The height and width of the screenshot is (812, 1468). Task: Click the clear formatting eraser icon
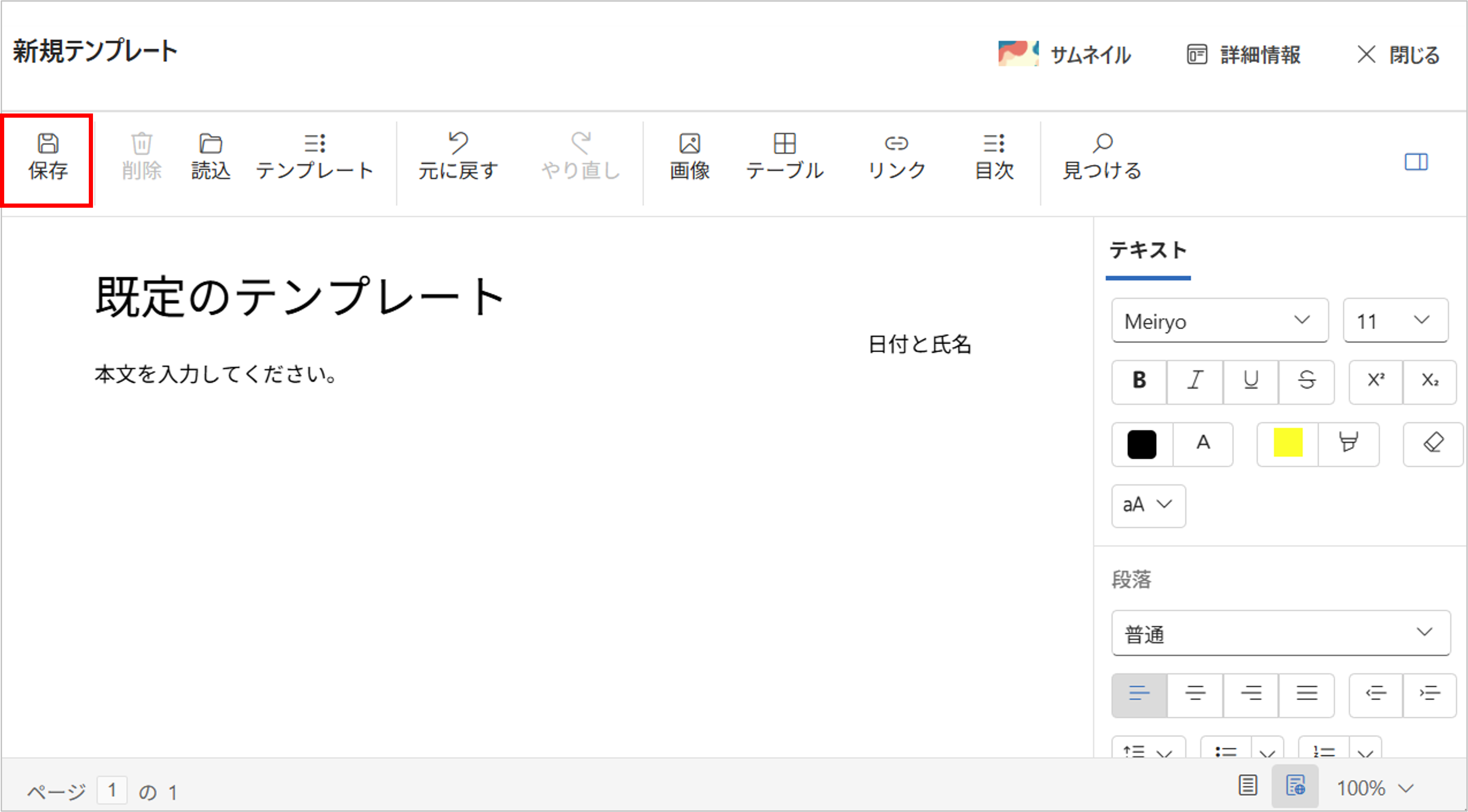pyautogui.click(x=1433, y=444)
